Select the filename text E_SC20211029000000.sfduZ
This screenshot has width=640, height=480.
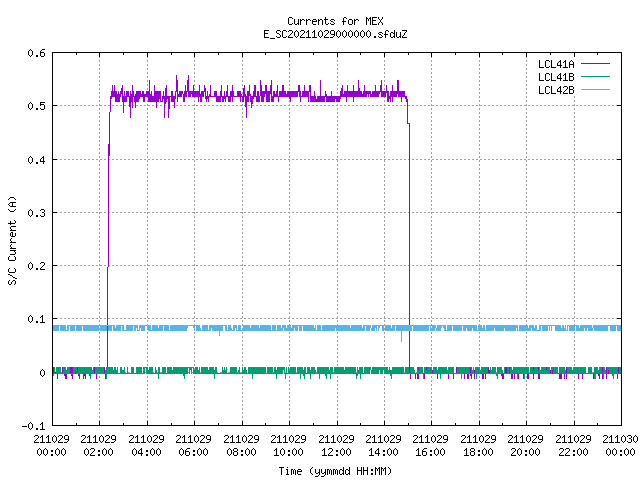tap(335, 34)
